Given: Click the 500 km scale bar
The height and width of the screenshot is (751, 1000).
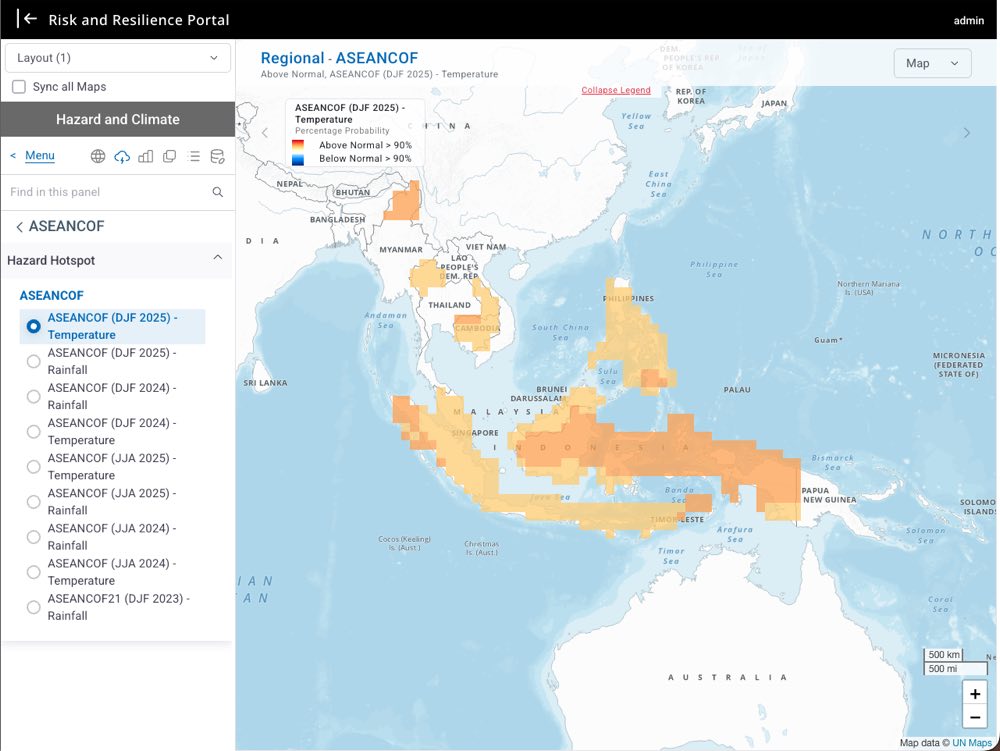Looking at the screenshot, I should tap(944, 655).
